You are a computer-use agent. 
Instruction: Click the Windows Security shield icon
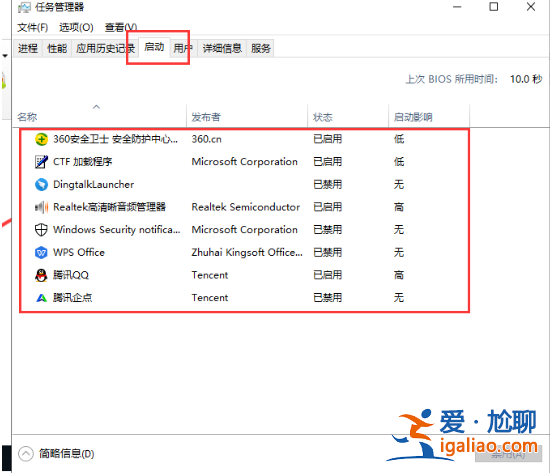tap(41, 230)
